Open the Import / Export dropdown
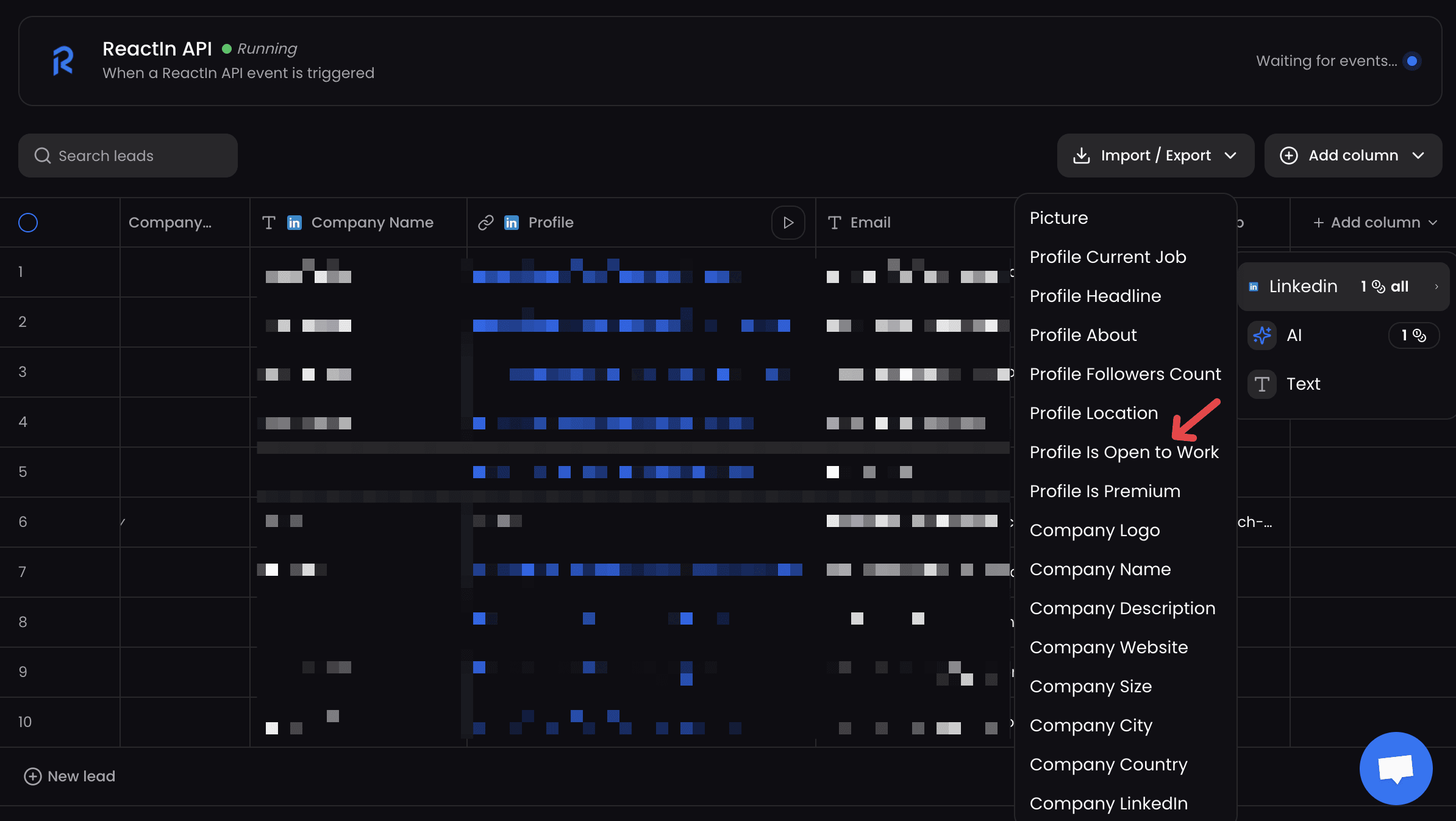 (1155, 156)
